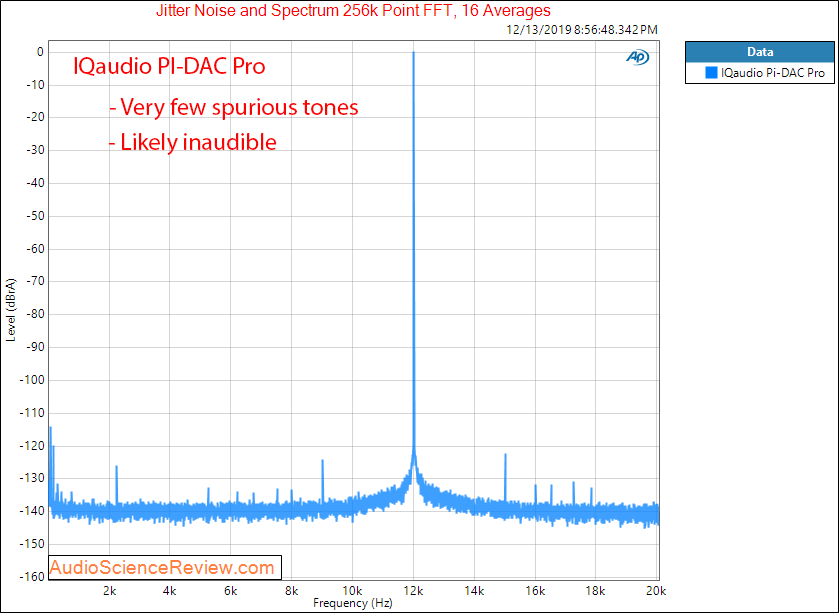
Task: Click the timestamp '12/13/2019 8:56:48.342 PM'
Action: 582,29
